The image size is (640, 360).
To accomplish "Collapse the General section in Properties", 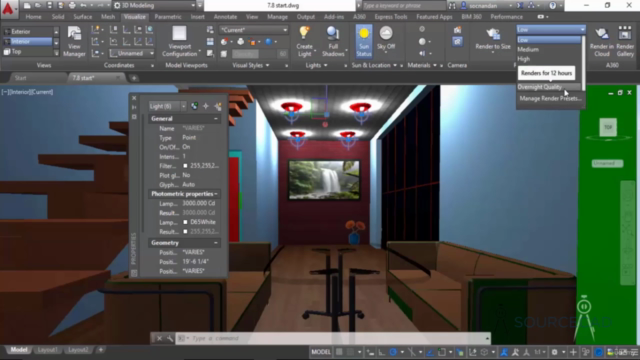I will coord(216,119).
